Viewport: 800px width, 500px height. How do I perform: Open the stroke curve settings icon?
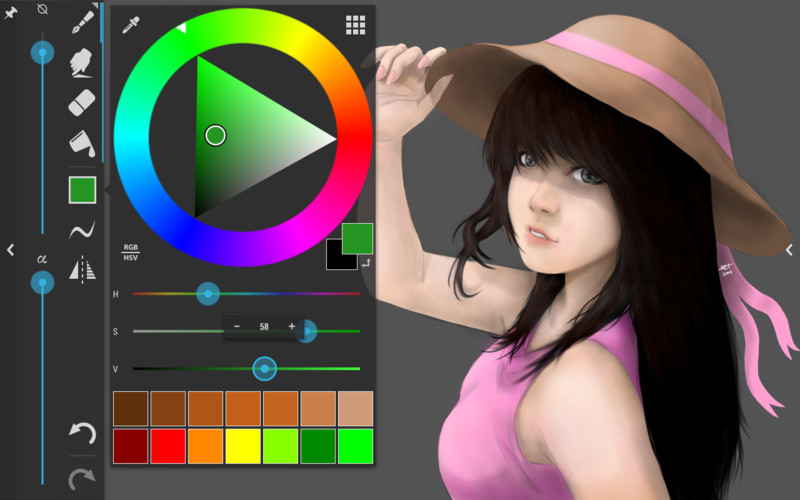tap(82, 230)
